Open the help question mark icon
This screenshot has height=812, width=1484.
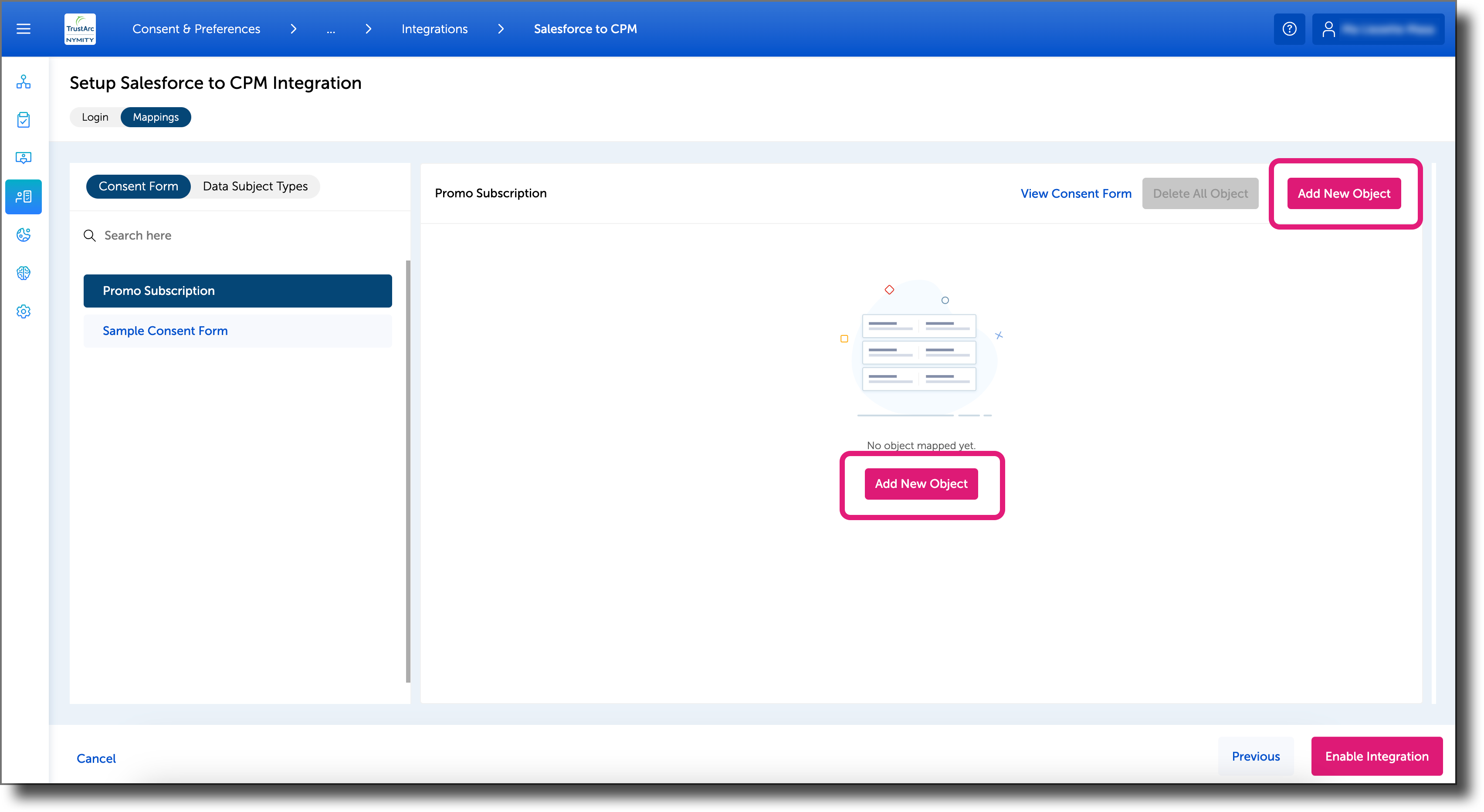(1289, 29)
